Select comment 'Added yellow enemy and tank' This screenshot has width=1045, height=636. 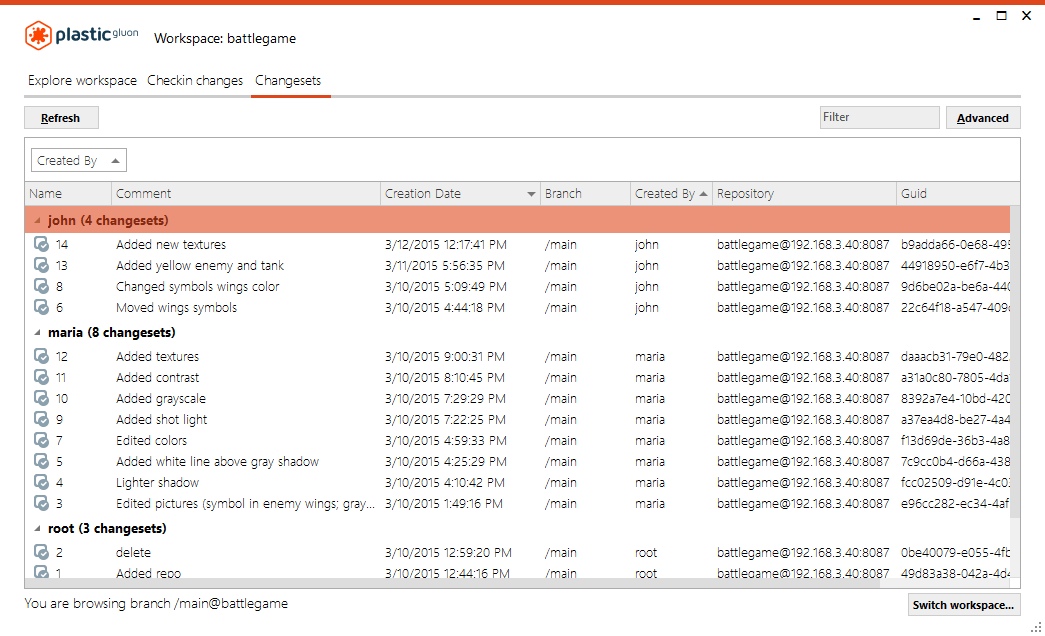pyautogui.click(x=200, y=265)
